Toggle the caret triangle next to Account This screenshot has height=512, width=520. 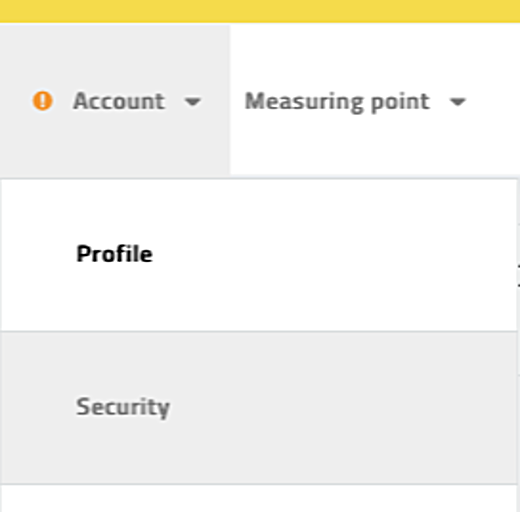pyautogui.click(x=193, y=101)
